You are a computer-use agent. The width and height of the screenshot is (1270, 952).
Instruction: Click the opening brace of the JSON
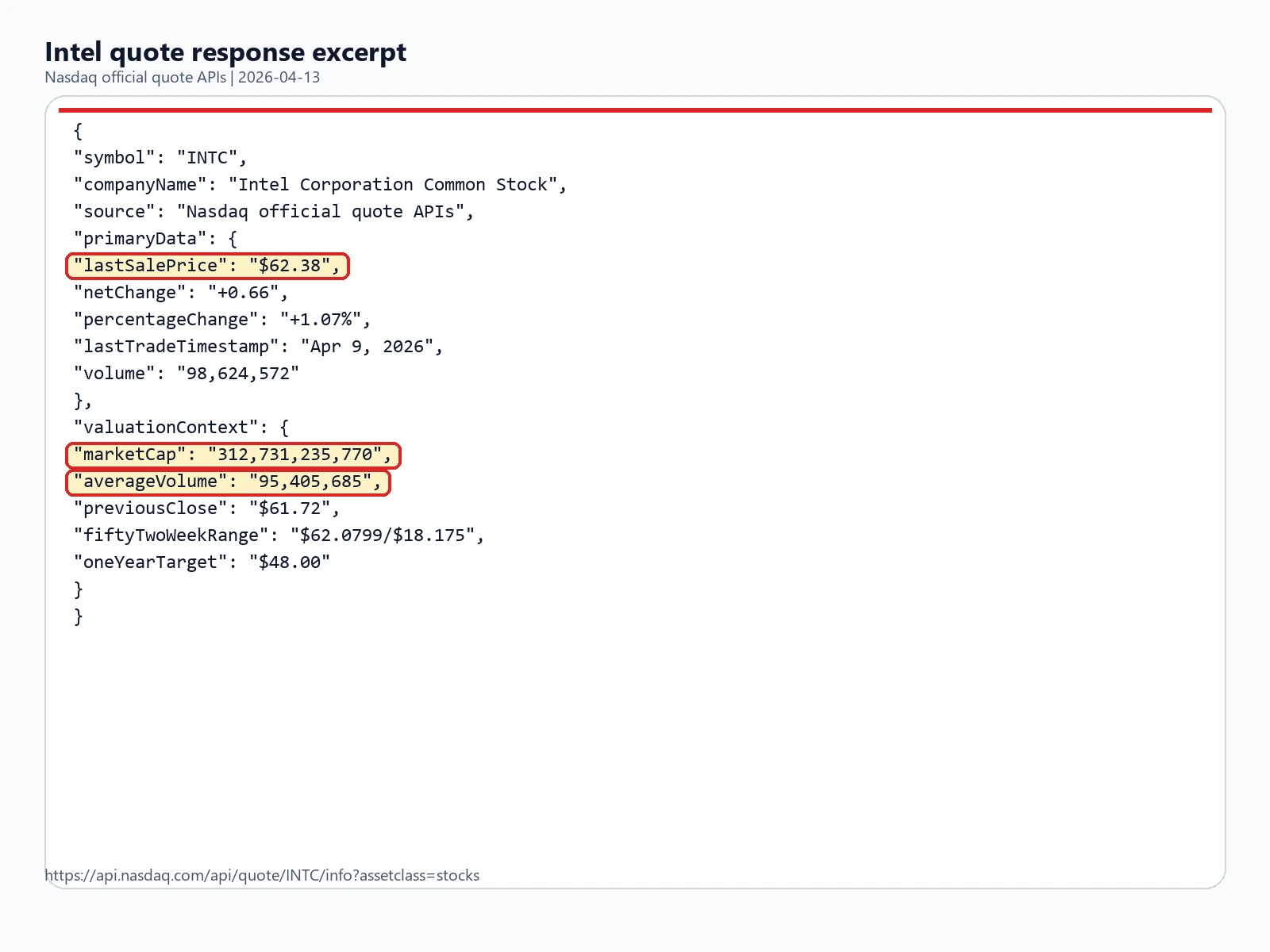78,131
